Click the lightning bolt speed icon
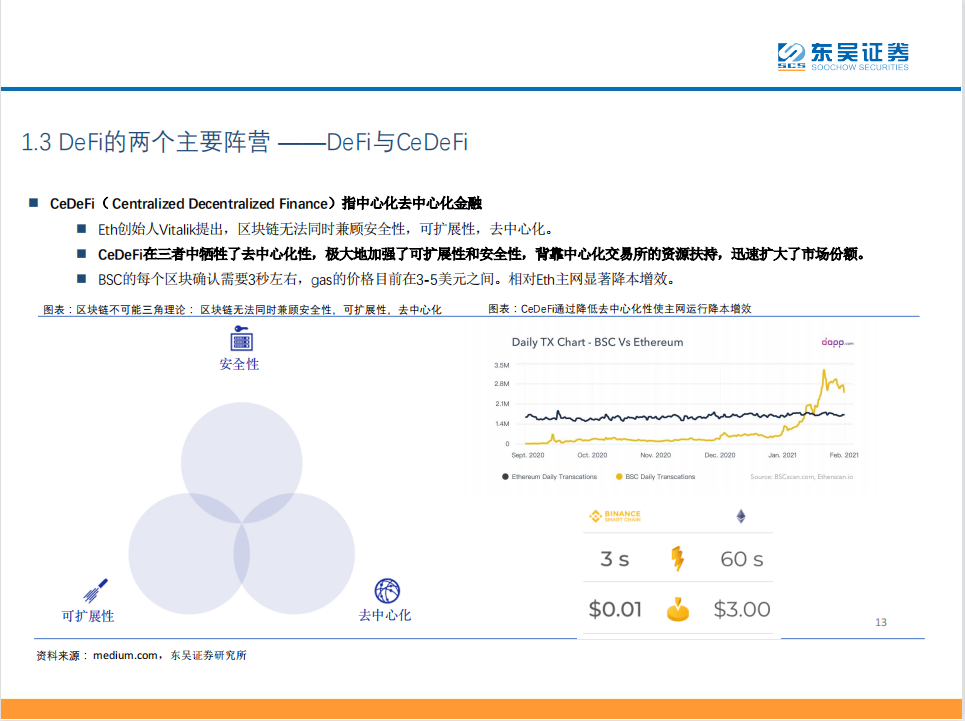The height and width of the screenshot is (721, 965). (x=677, y=559)
